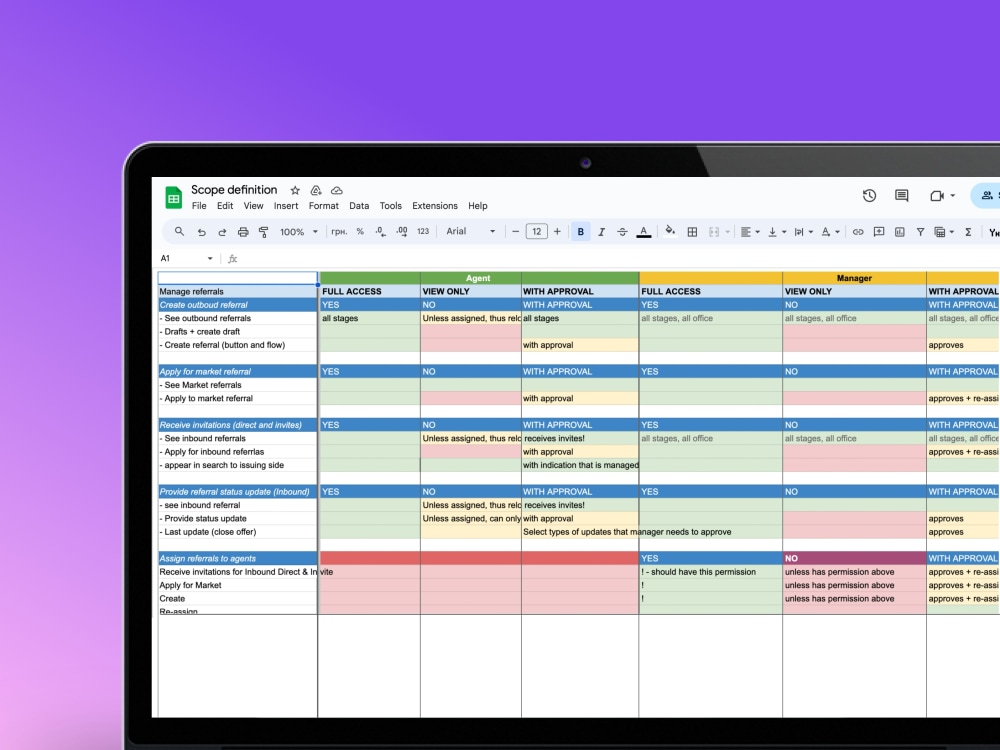
Task: Open the comments panel icon
Action: point(902,196)
